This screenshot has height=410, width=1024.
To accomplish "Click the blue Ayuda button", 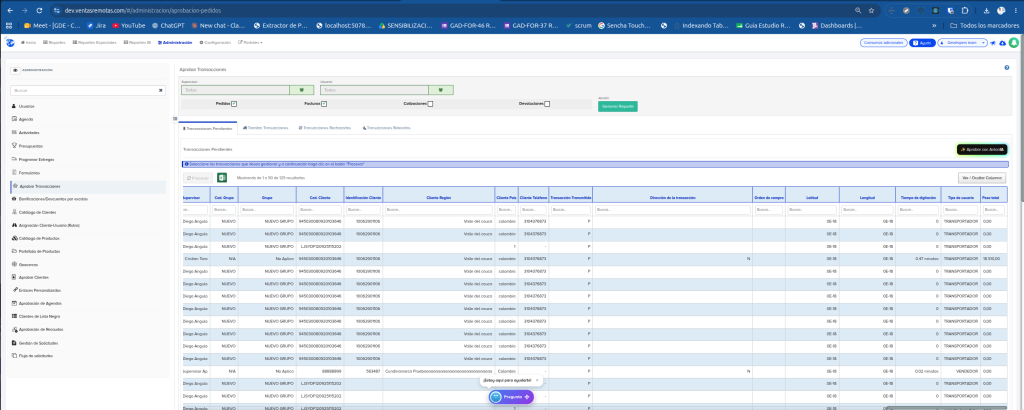I will coord(922,42).
